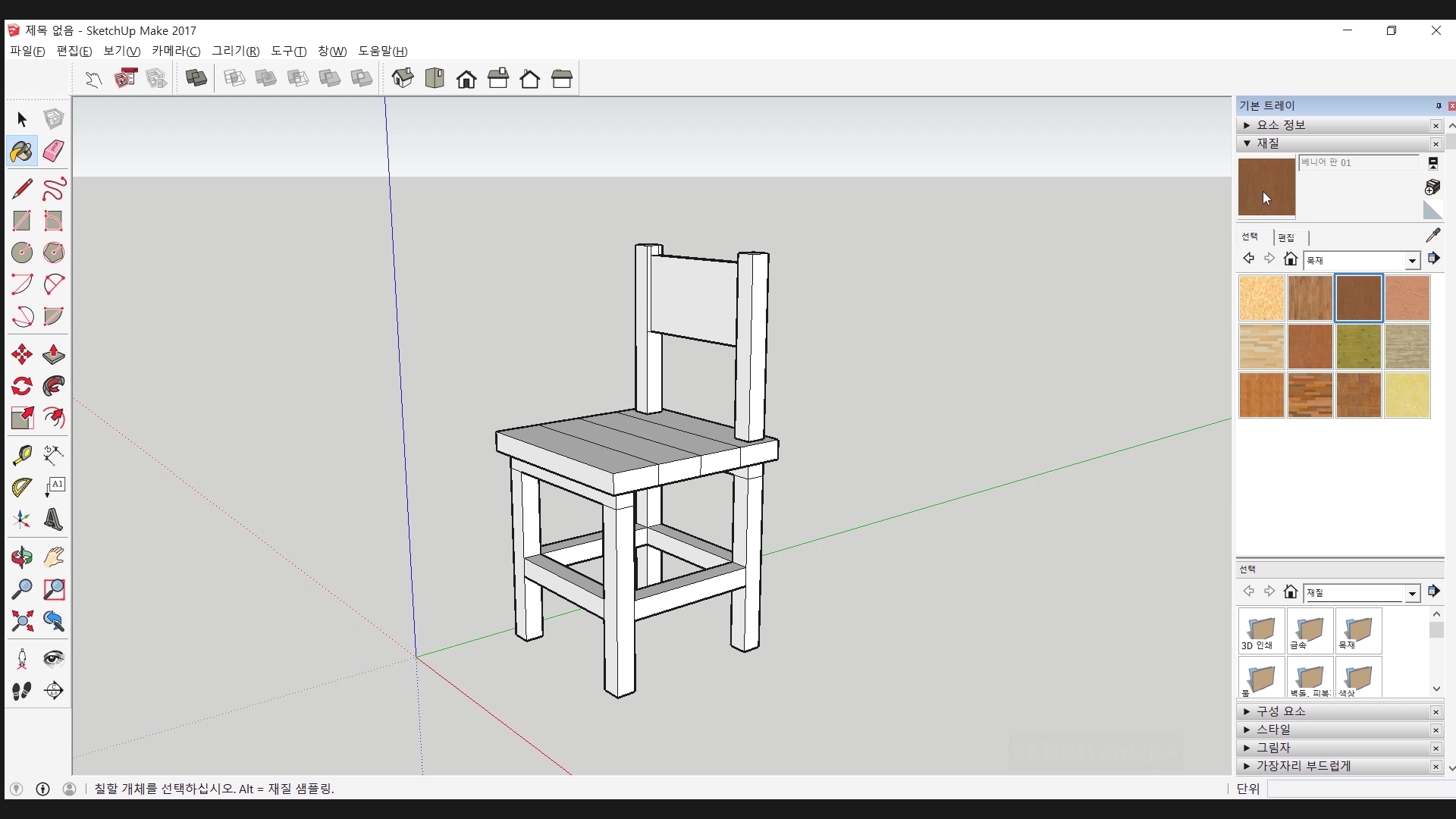The width and height of the screenshot is (1456, 819).
Task: Select the yellow-green wood material swatch
Action: click(1358, 347)
